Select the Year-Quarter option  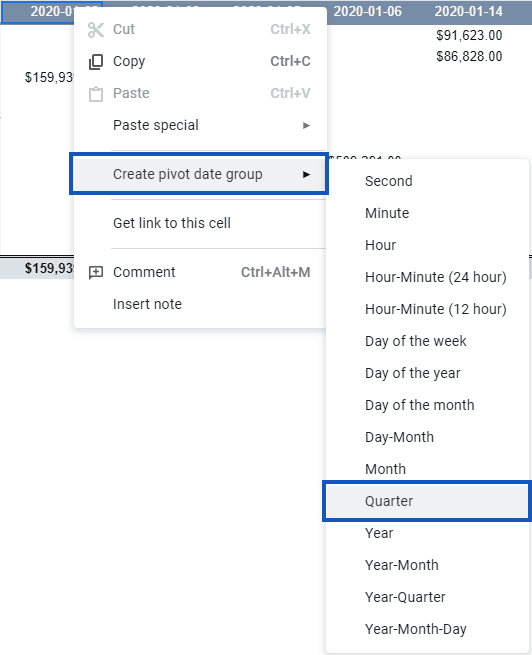(x=405, y=597)
